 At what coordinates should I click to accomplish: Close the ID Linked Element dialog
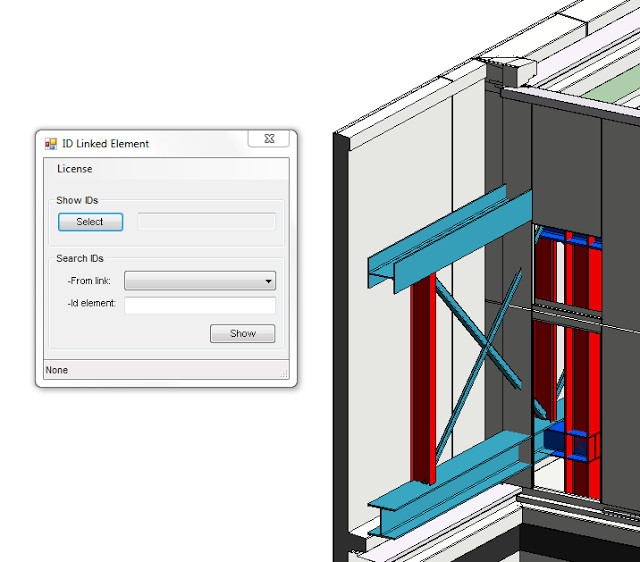269,139
